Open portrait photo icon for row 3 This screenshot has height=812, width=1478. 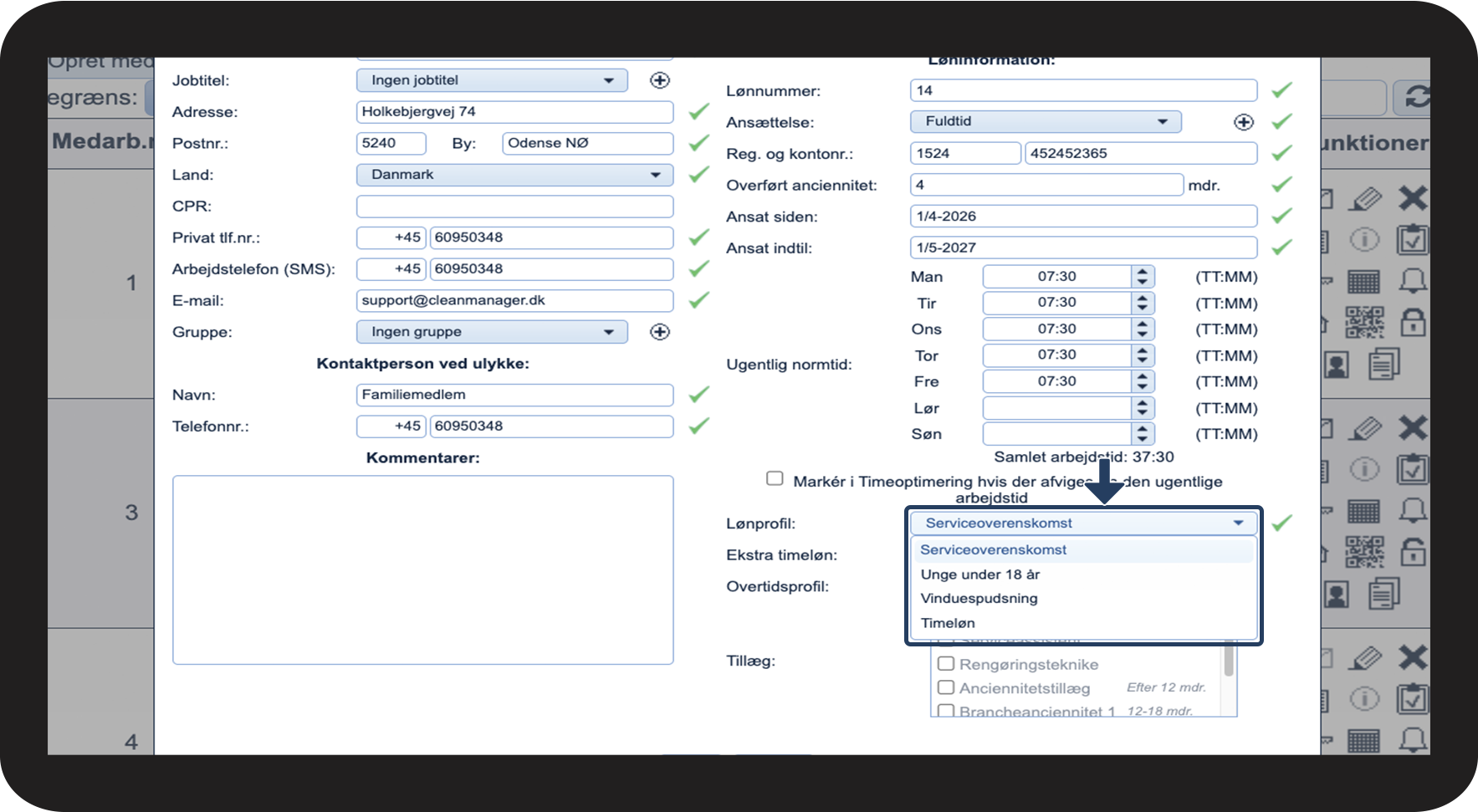(x=1337, y=595)
